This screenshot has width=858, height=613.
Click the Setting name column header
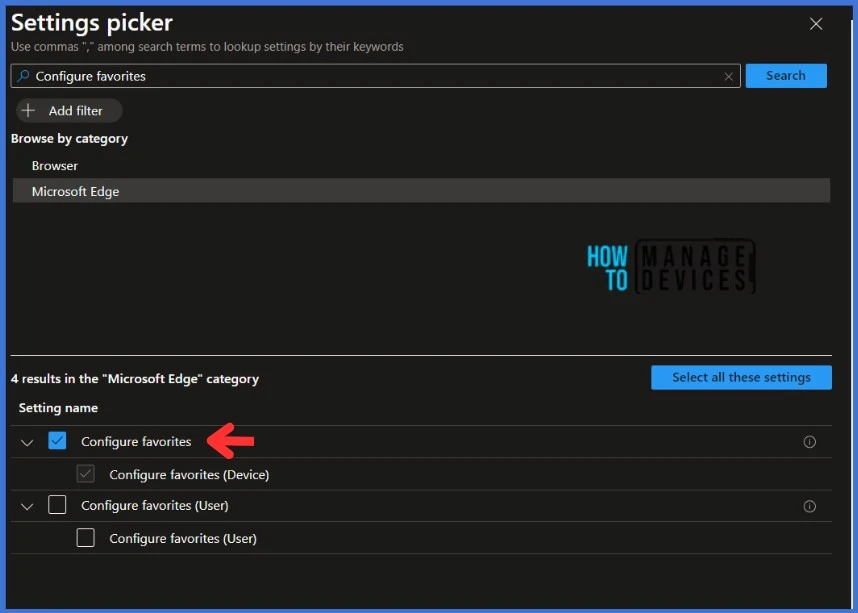tap(58, 408)
